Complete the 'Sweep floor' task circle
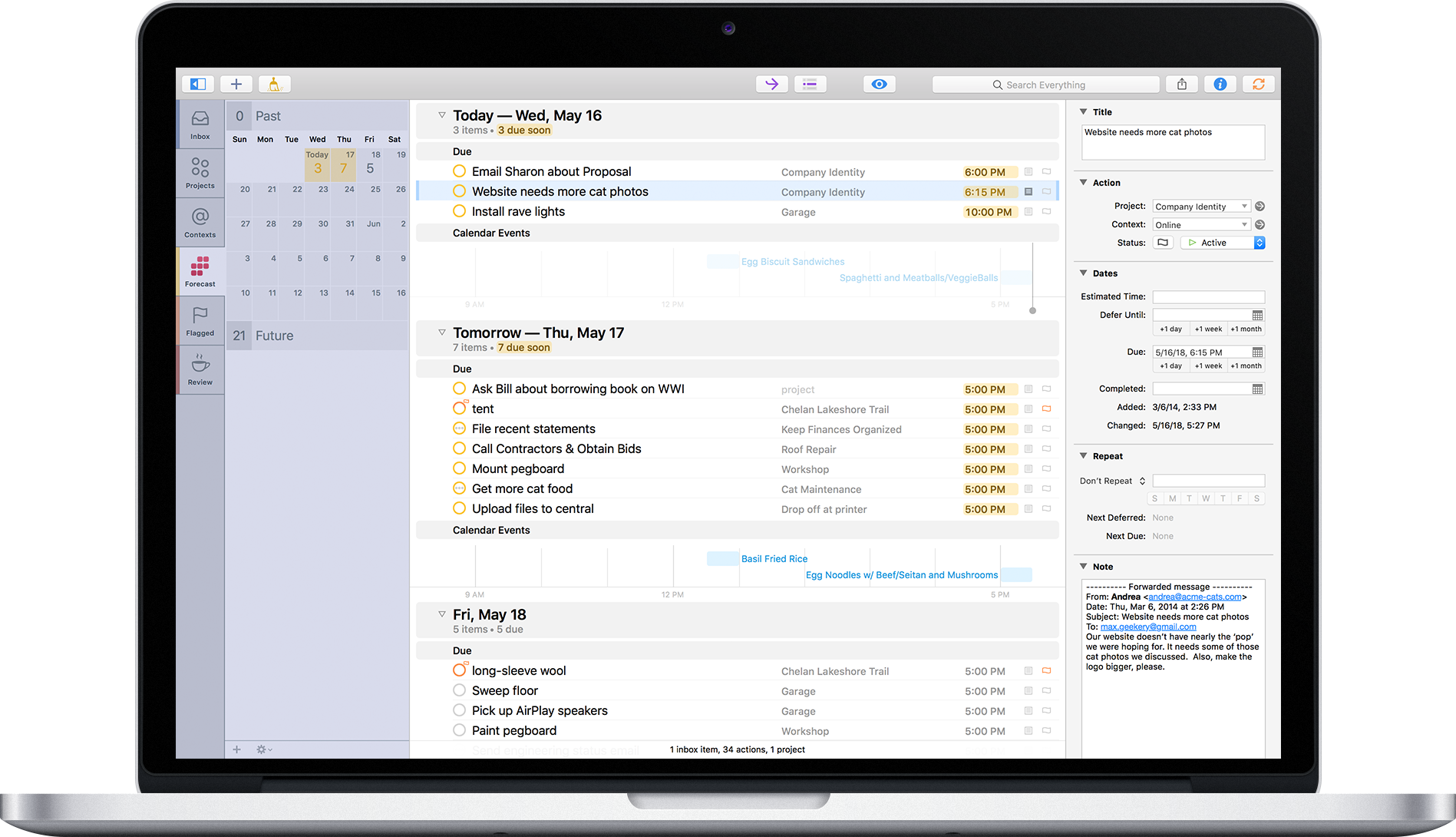Screen dimensions: 1456x837 459,690
